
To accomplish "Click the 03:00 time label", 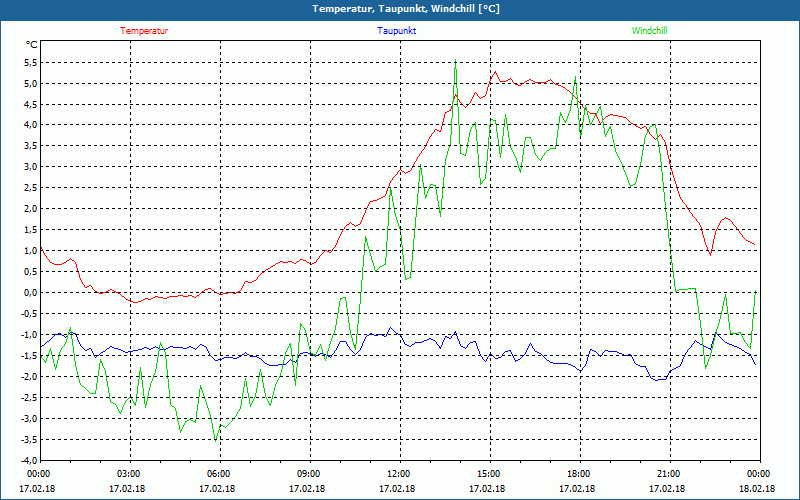I will pyautogui.click(x=128, y=474).
